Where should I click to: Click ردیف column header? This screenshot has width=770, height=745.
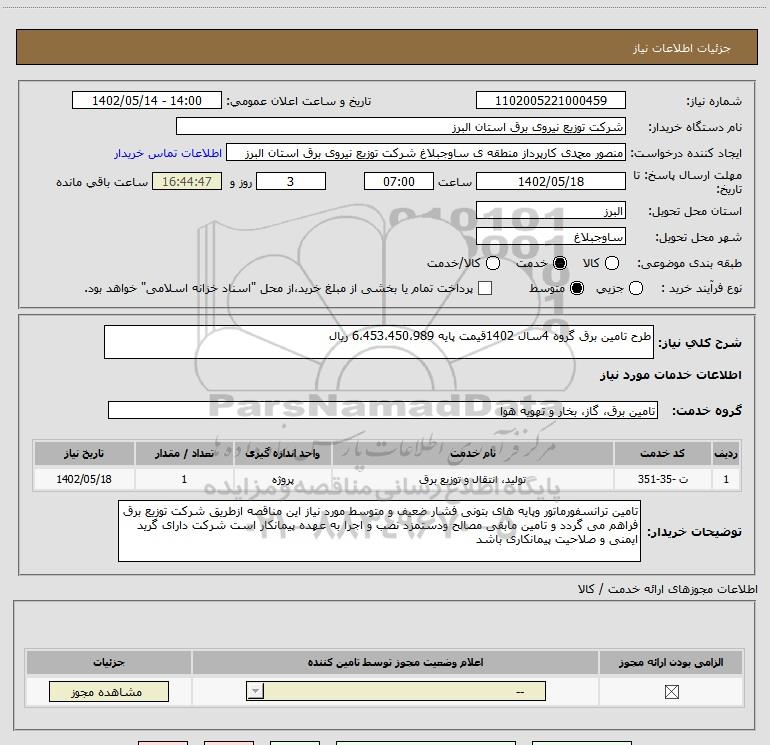726,453
